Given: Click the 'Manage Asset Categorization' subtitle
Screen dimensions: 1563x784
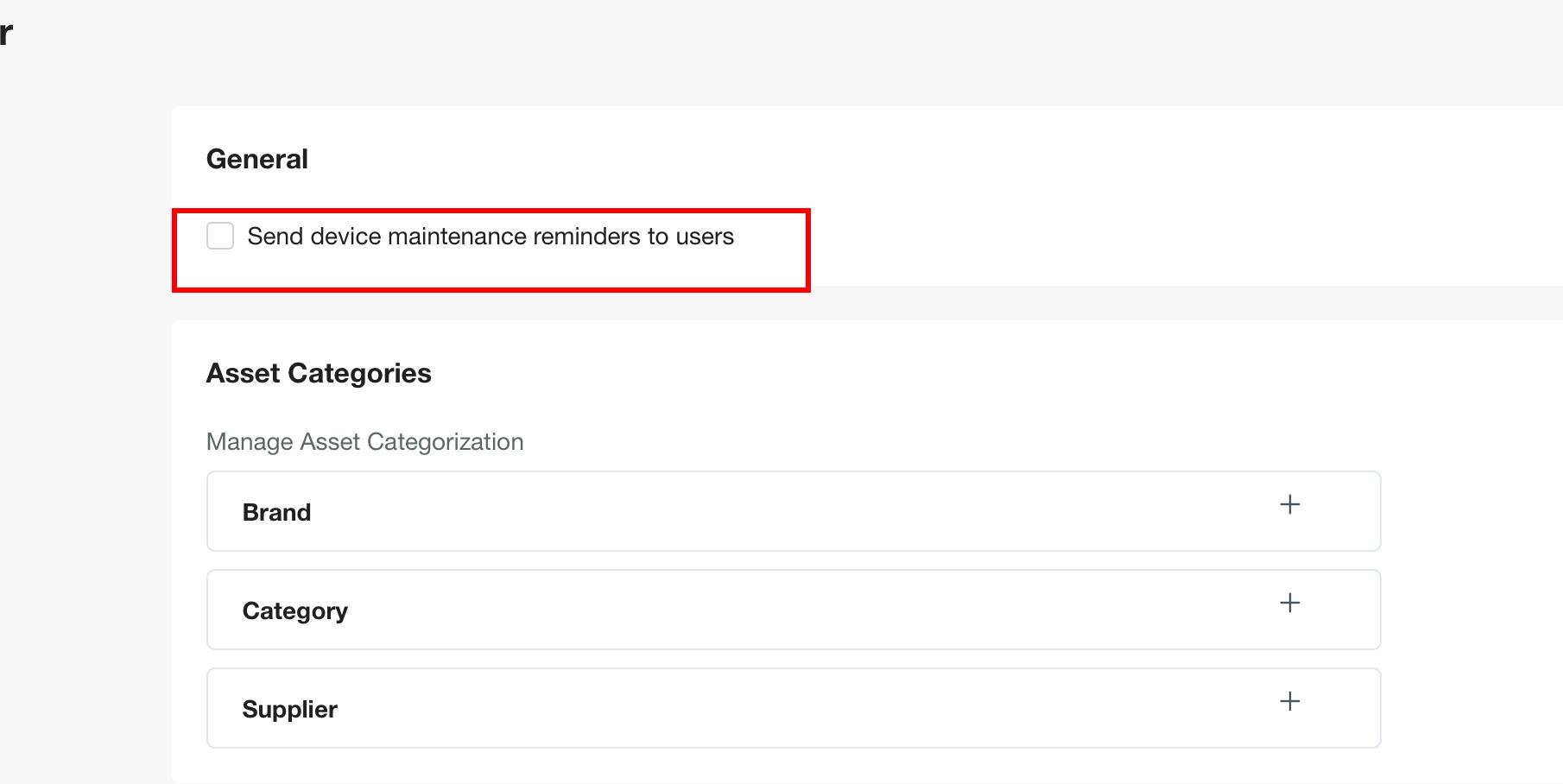Looking at the screenshot, I should tap(364, 442).
